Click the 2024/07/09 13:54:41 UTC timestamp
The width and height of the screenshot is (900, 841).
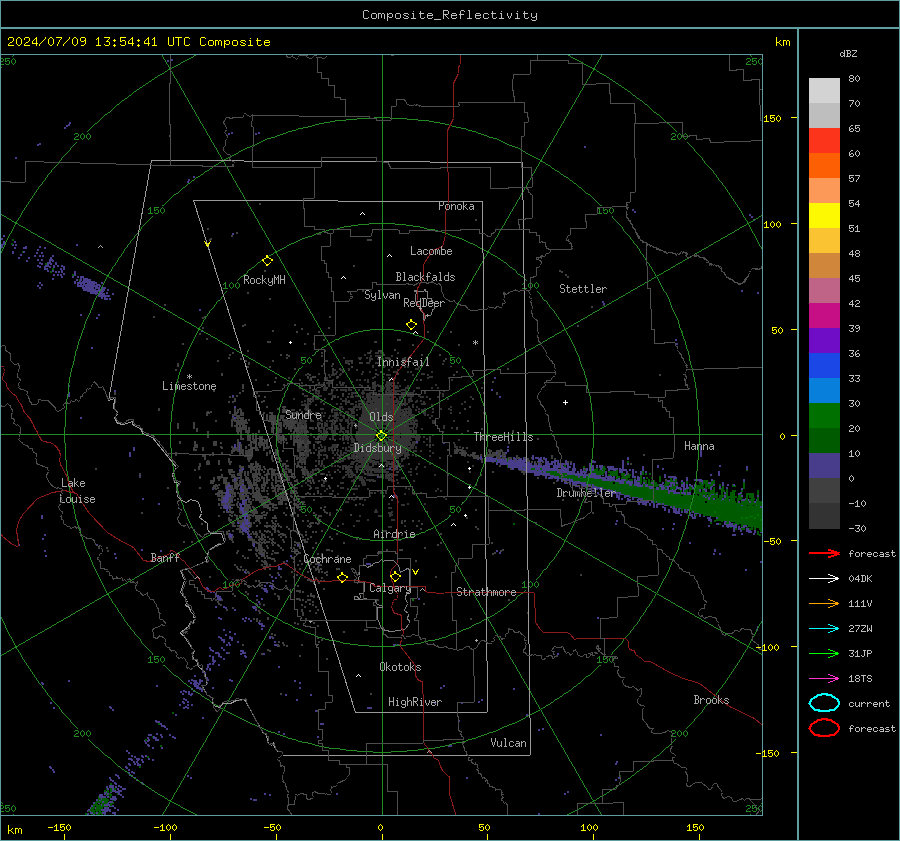click(98, 42)
